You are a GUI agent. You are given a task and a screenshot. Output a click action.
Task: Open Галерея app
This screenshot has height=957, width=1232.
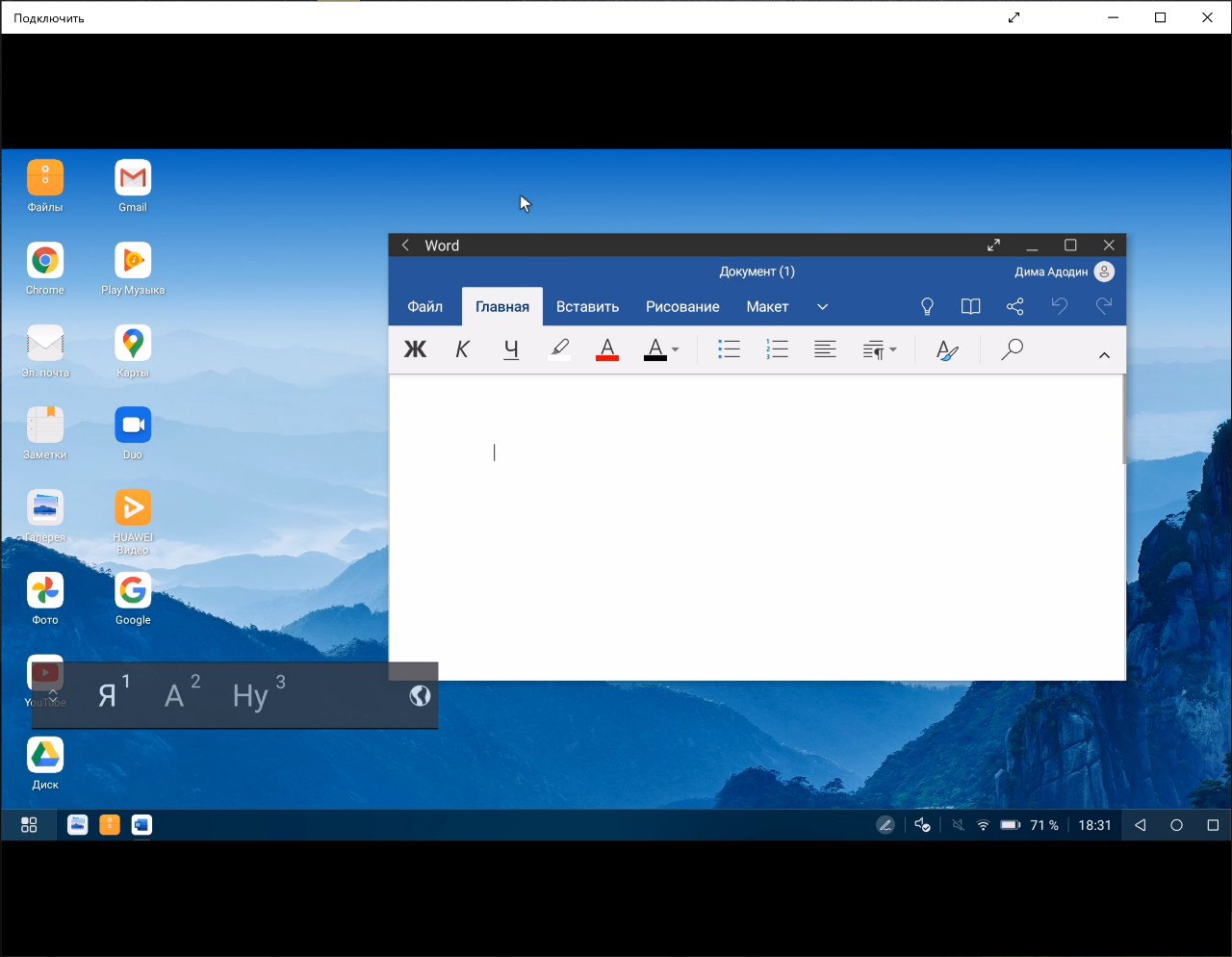tap(45, 516)
